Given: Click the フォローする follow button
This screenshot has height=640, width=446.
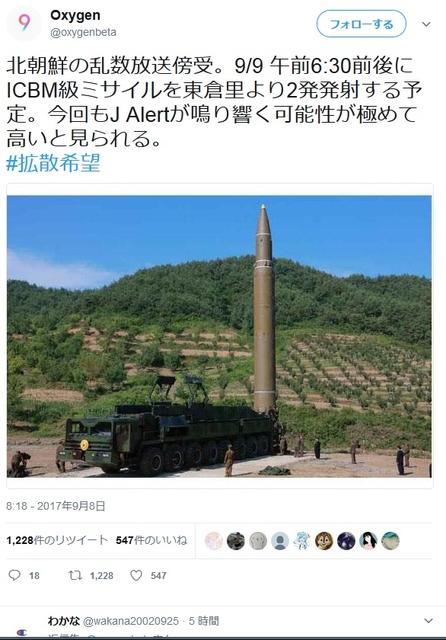Looking at the screenshot, I should [361, 24].
